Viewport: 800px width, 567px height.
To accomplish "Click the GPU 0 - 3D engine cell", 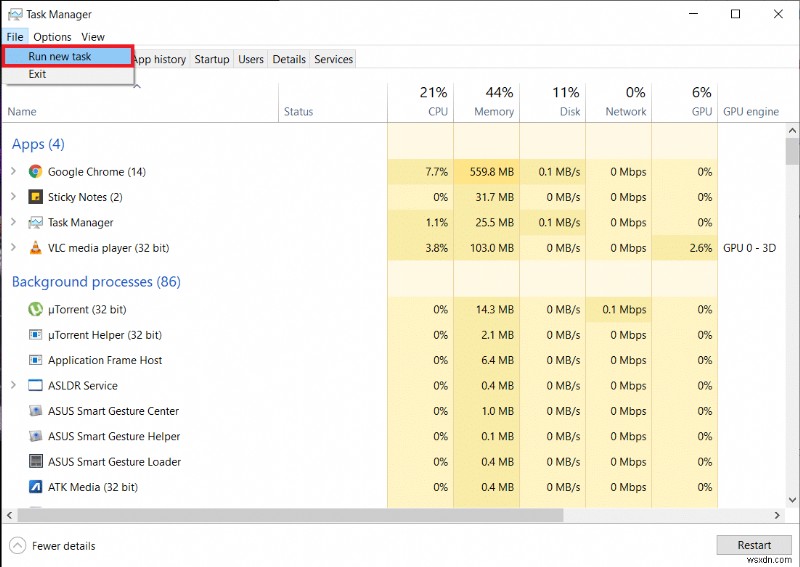I will click(749, 248).
